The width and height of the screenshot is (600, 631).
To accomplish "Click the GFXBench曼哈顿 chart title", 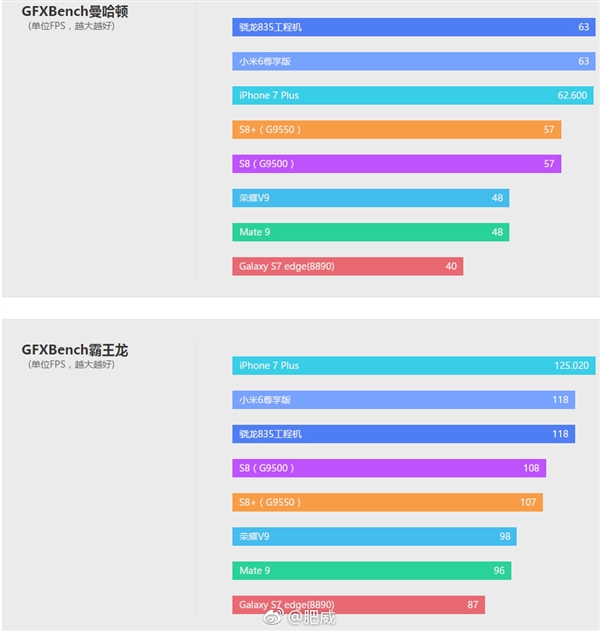I will coord(75,11).
